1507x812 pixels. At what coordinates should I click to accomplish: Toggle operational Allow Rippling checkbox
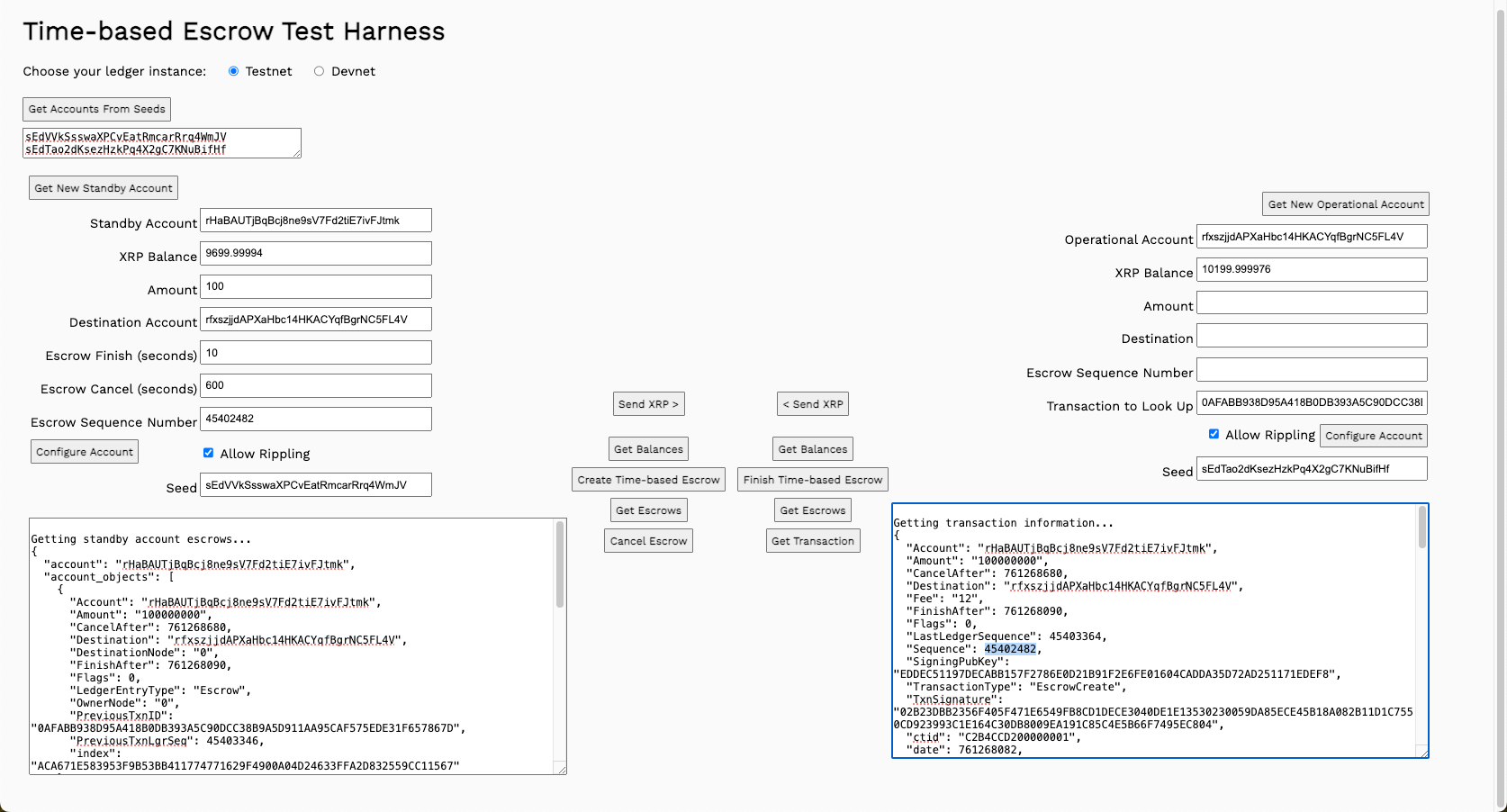(1214, 434)
